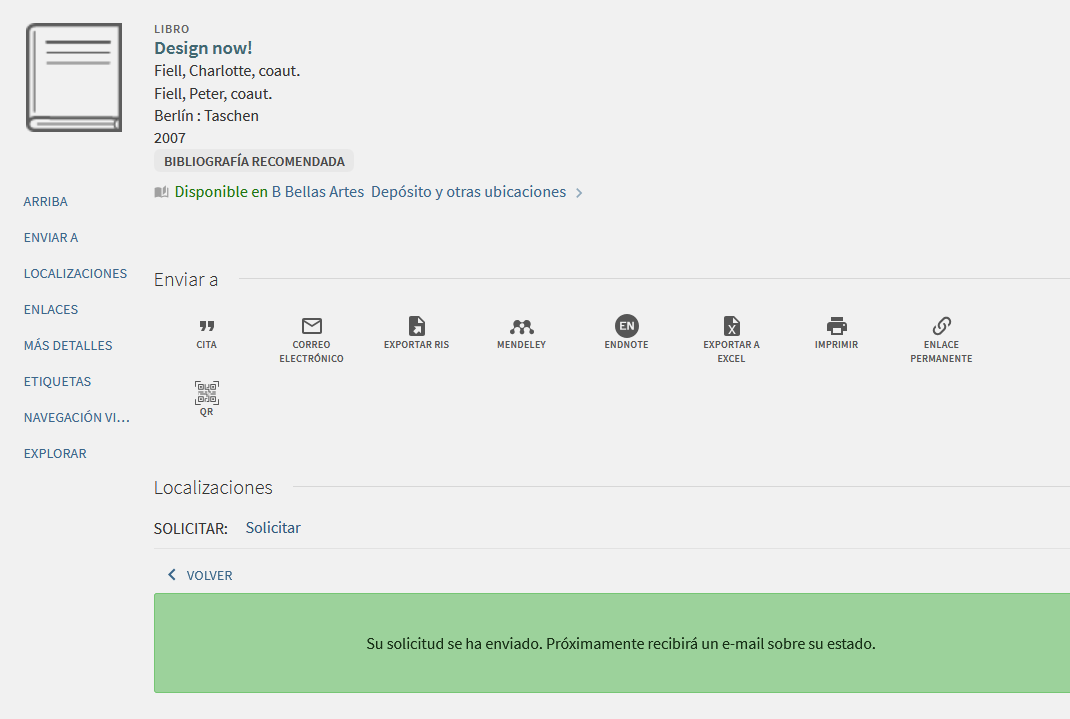Click the book cover thumbnail
1070x719 pixels.
(x=73, y=78)
